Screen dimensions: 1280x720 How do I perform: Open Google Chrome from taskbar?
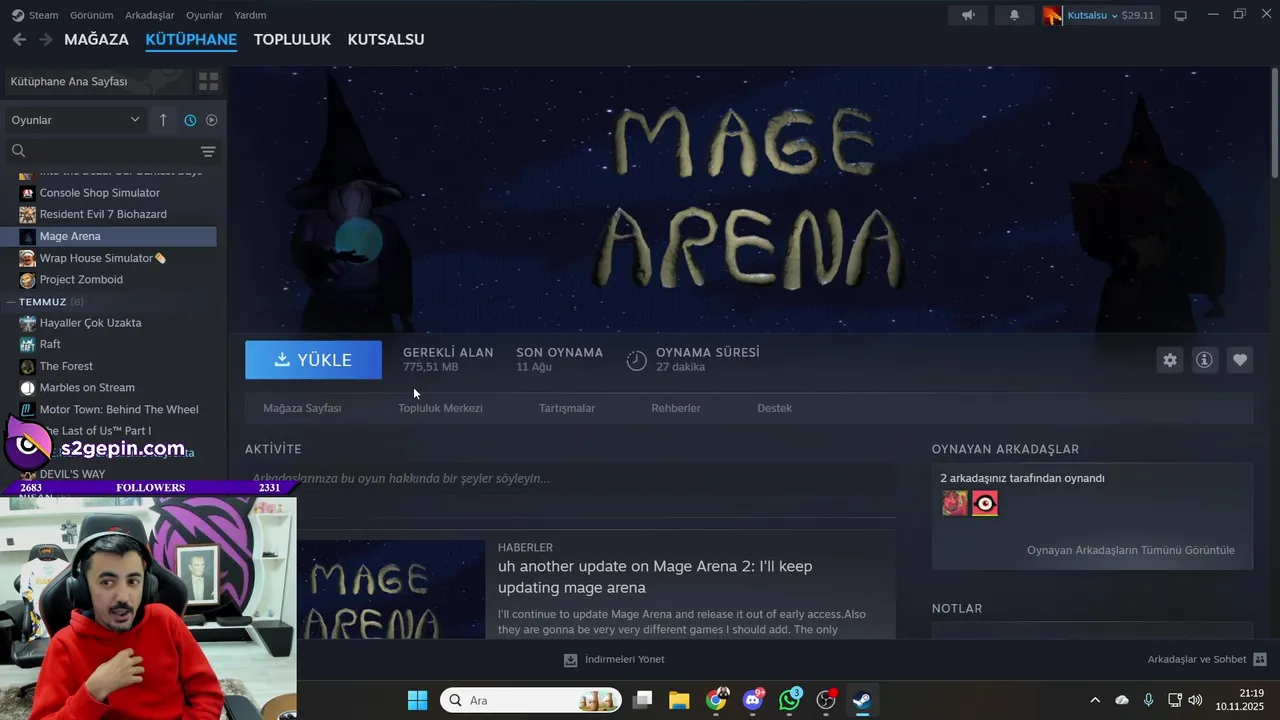point(716,700)
